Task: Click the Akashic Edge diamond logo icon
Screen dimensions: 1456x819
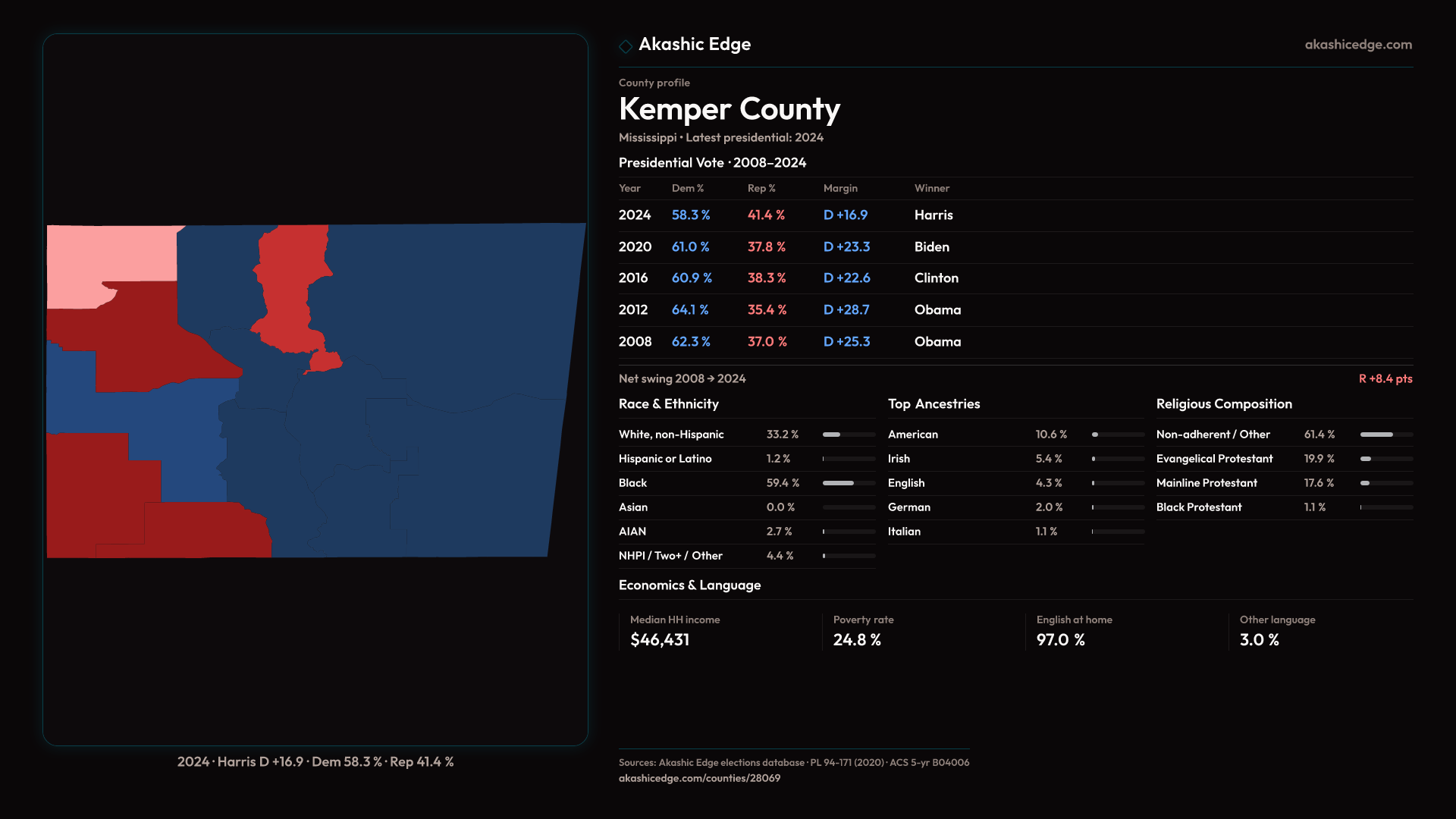Action: 626,46
